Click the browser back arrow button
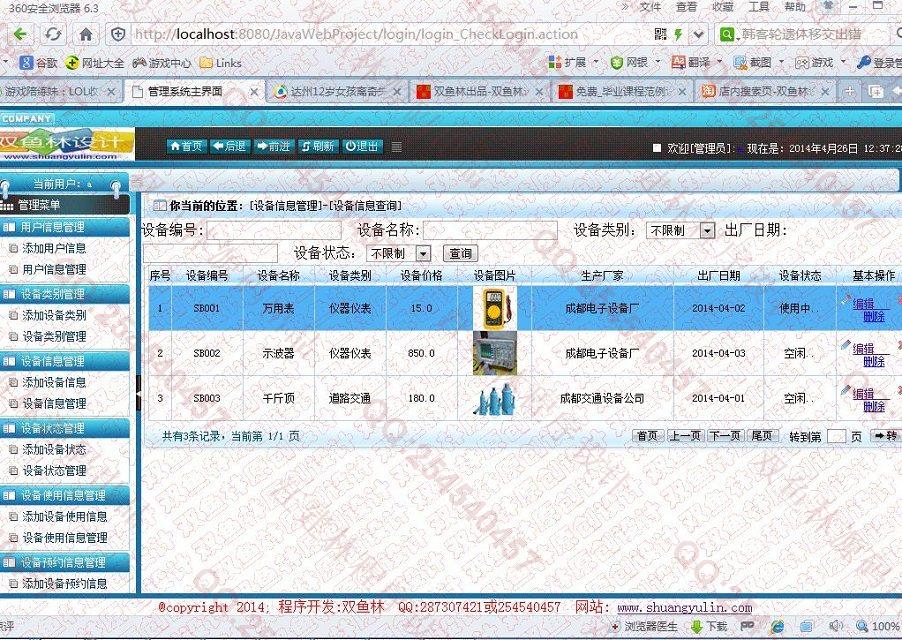Screen dimensions: 902x640 click(x=19, y=34)
